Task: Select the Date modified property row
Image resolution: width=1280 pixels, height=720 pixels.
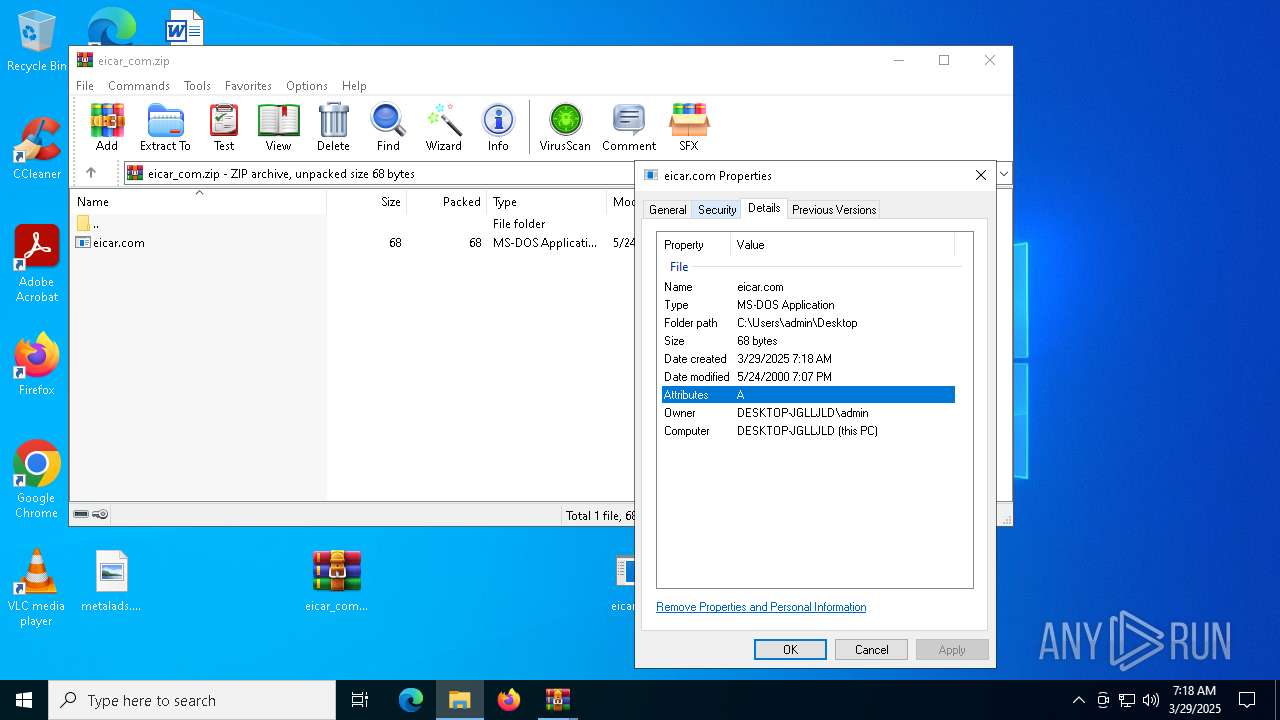Action: click(808, 377)
